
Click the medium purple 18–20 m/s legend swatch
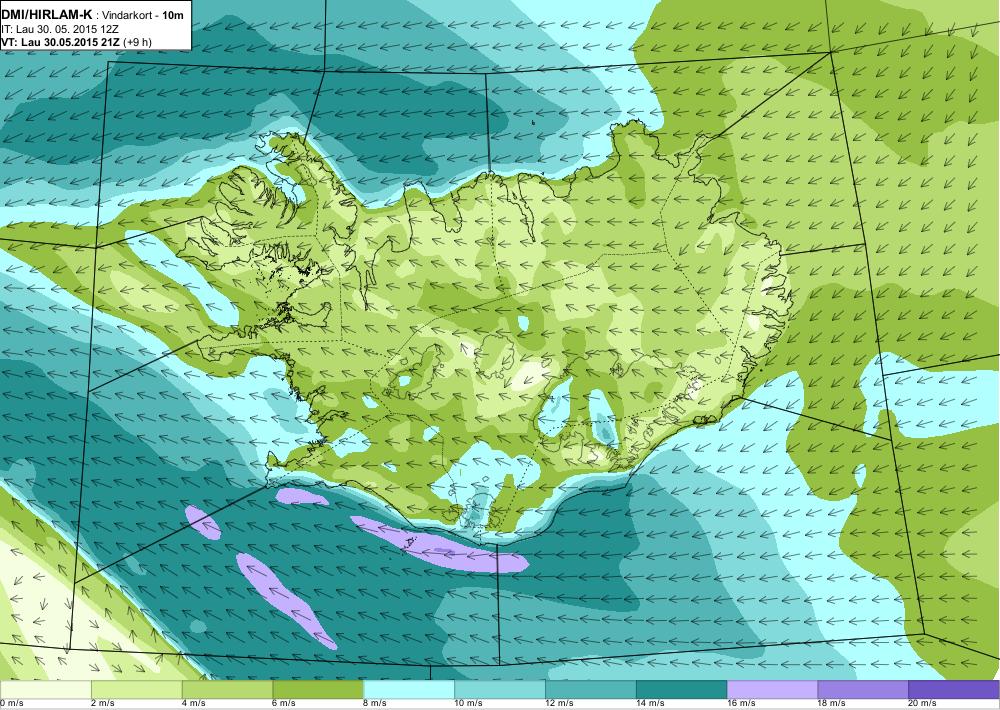coord(864,690)
